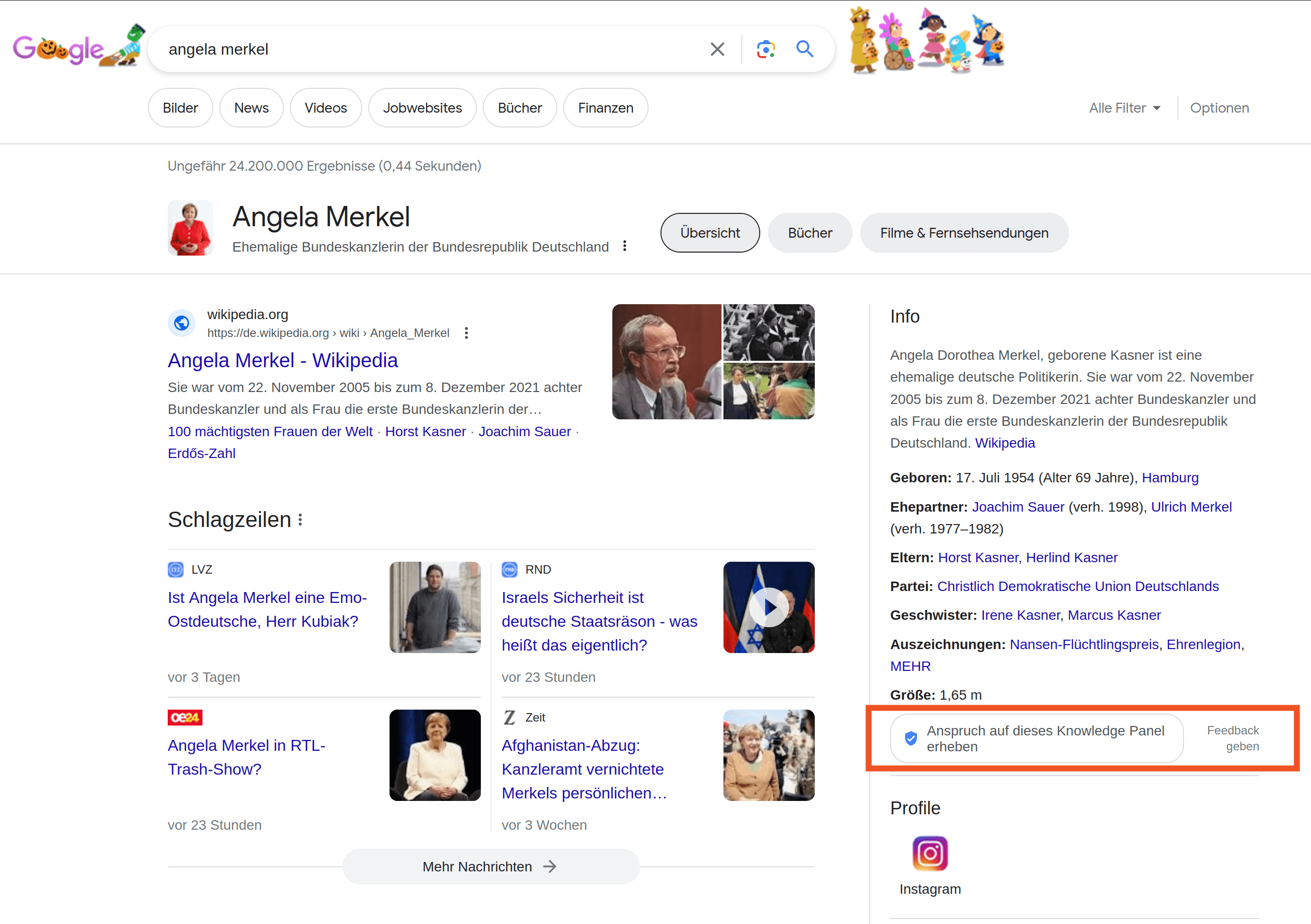
Task: Open Joachim Sauer sitelink under Wikipedia result
Action: (x=524, y=432)
